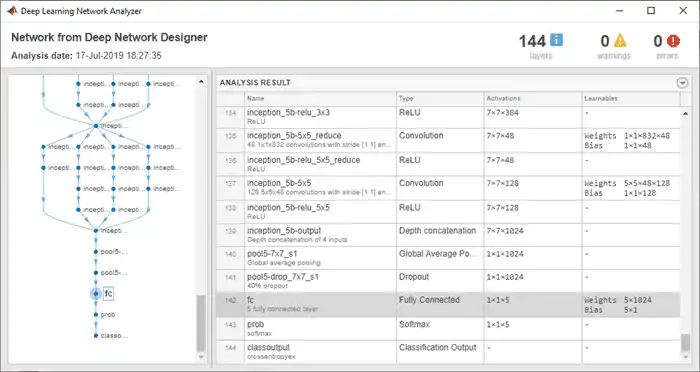Click the red errors icon

[x=673, y=41]
